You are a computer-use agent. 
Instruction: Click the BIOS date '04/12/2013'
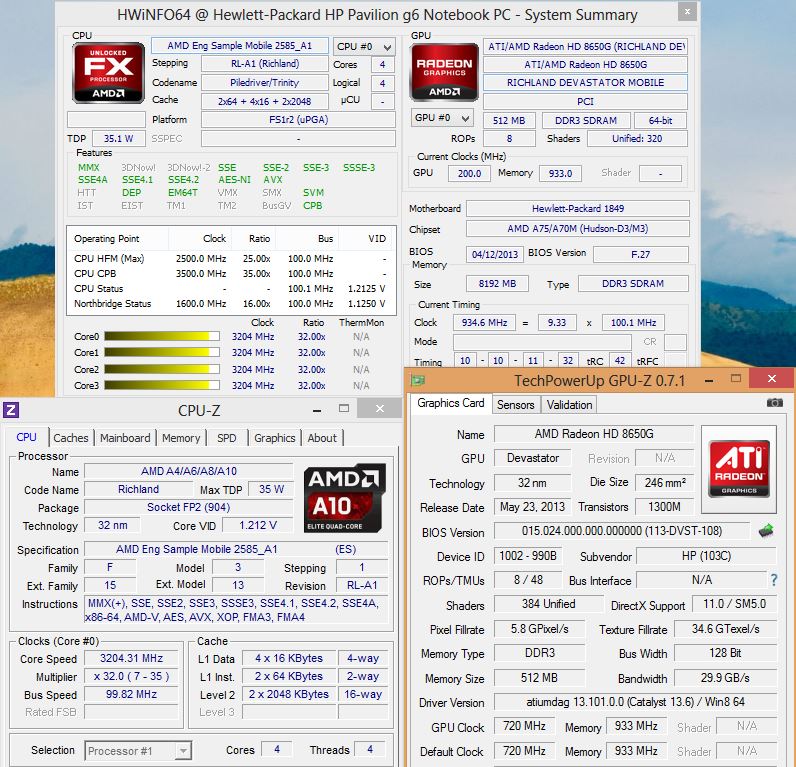coord(495,254)
